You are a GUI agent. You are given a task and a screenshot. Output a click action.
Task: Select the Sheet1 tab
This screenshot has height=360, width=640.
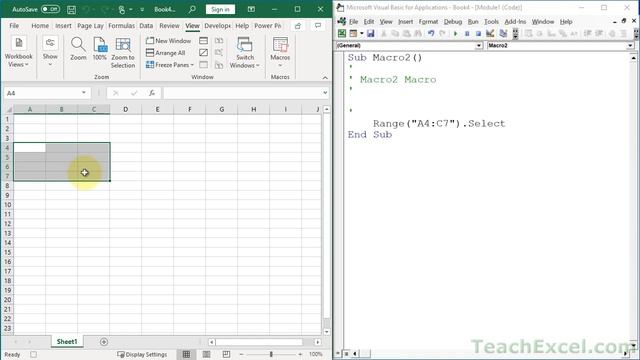tap(67, 342)
